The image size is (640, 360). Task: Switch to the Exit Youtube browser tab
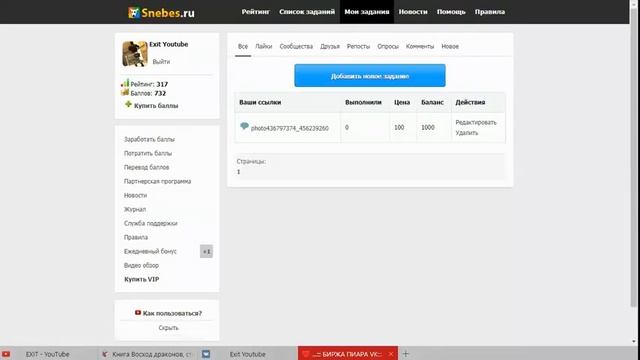coord(247,354)
